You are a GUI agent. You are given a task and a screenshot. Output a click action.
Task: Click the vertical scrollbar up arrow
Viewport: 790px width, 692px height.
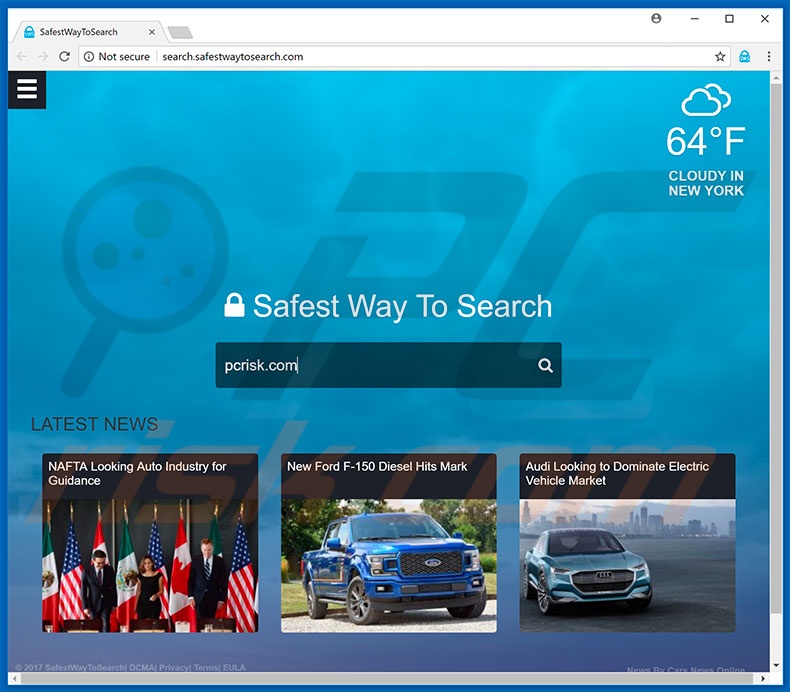776,78
